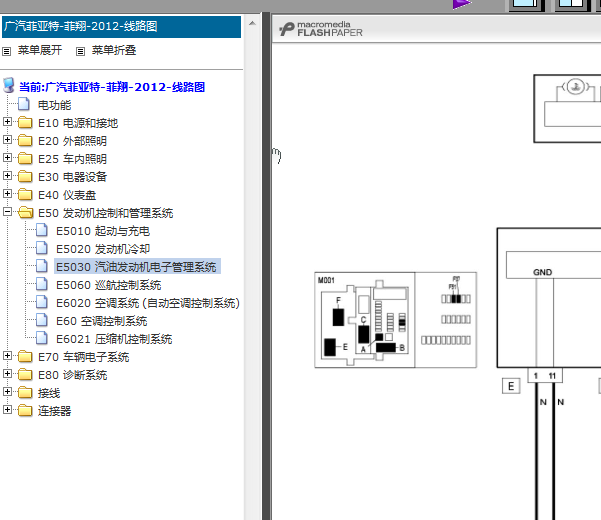The image size is (601, 520).
Task: Click the E6020 page icon
Action: [42, 302]
